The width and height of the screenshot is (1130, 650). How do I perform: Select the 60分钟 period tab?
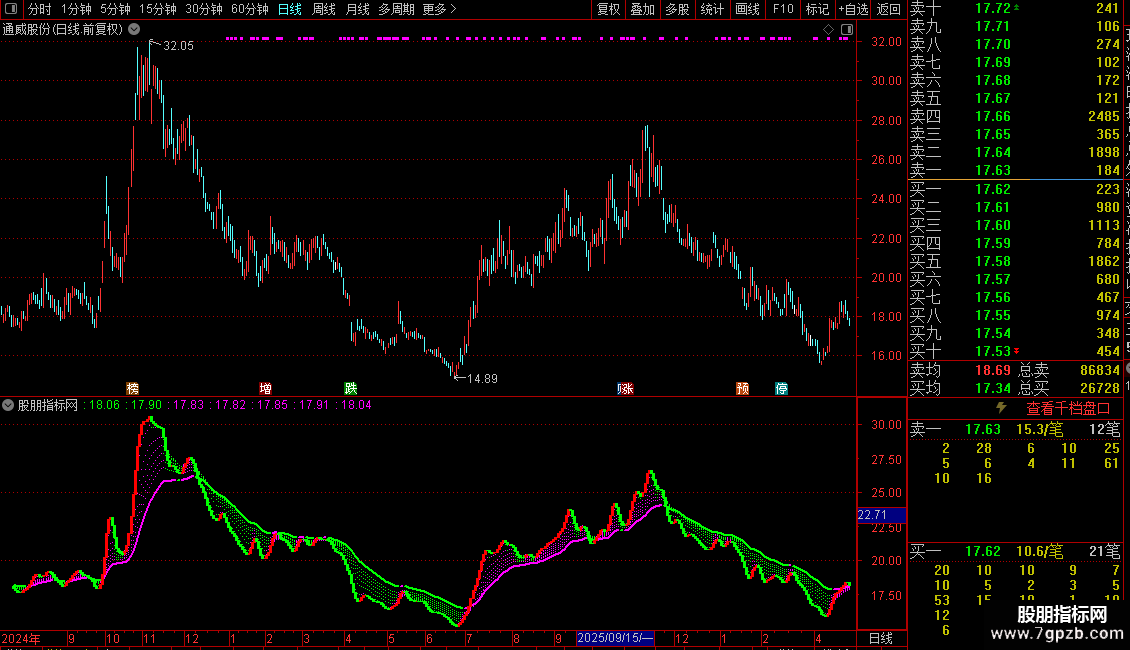click(x=249, y=9)
